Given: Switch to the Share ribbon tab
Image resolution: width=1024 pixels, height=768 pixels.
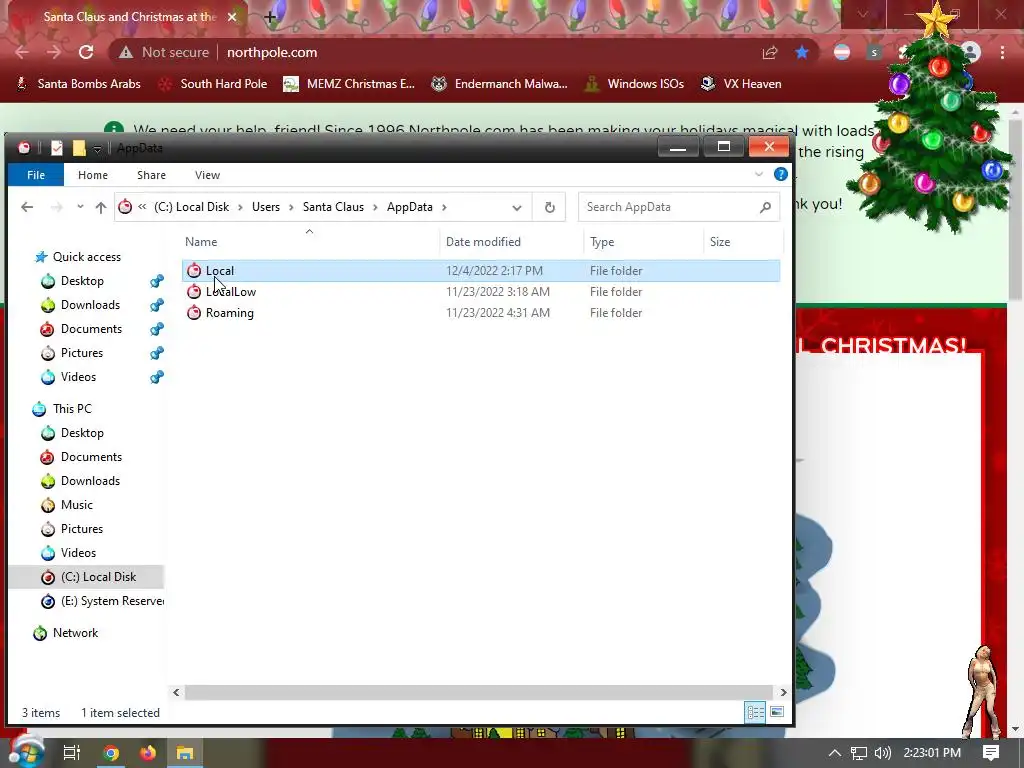Looking at the screenshot, I should [x=152, y=175].
